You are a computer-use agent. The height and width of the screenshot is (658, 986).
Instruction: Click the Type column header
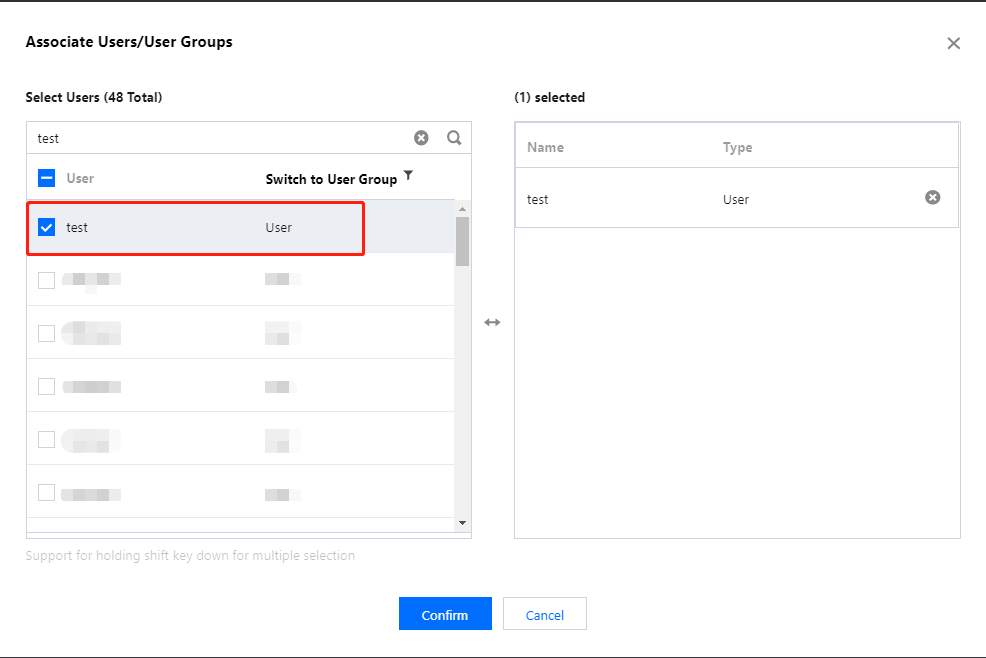[737, 147]
